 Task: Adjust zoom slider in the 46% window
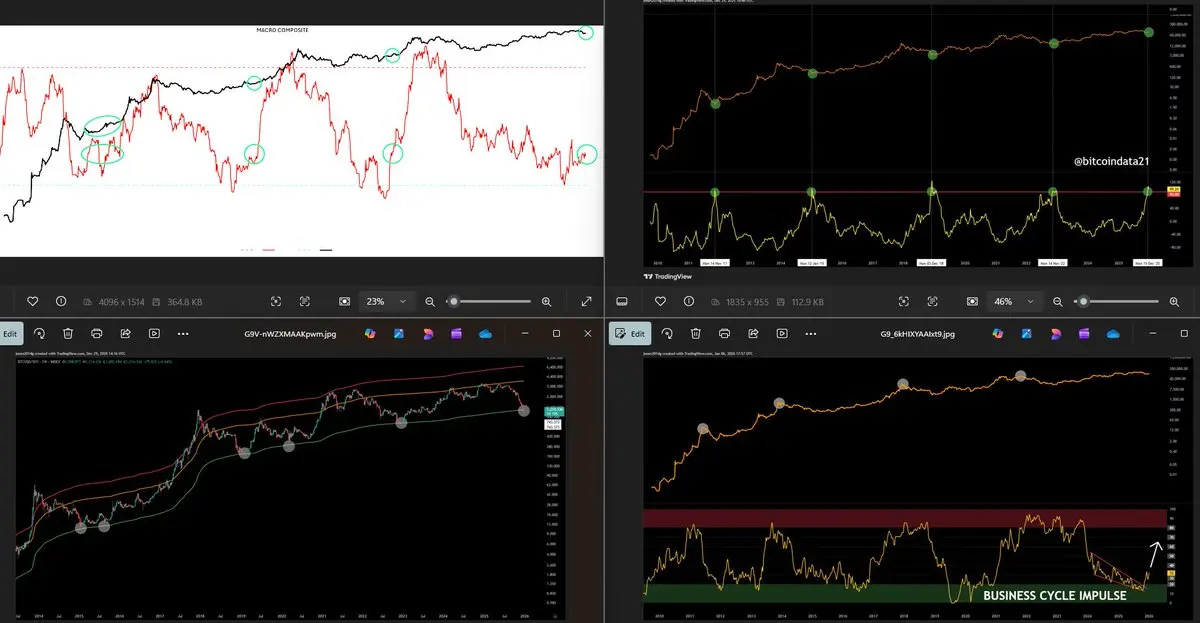pyautogui.click(x=1118, y=301)
